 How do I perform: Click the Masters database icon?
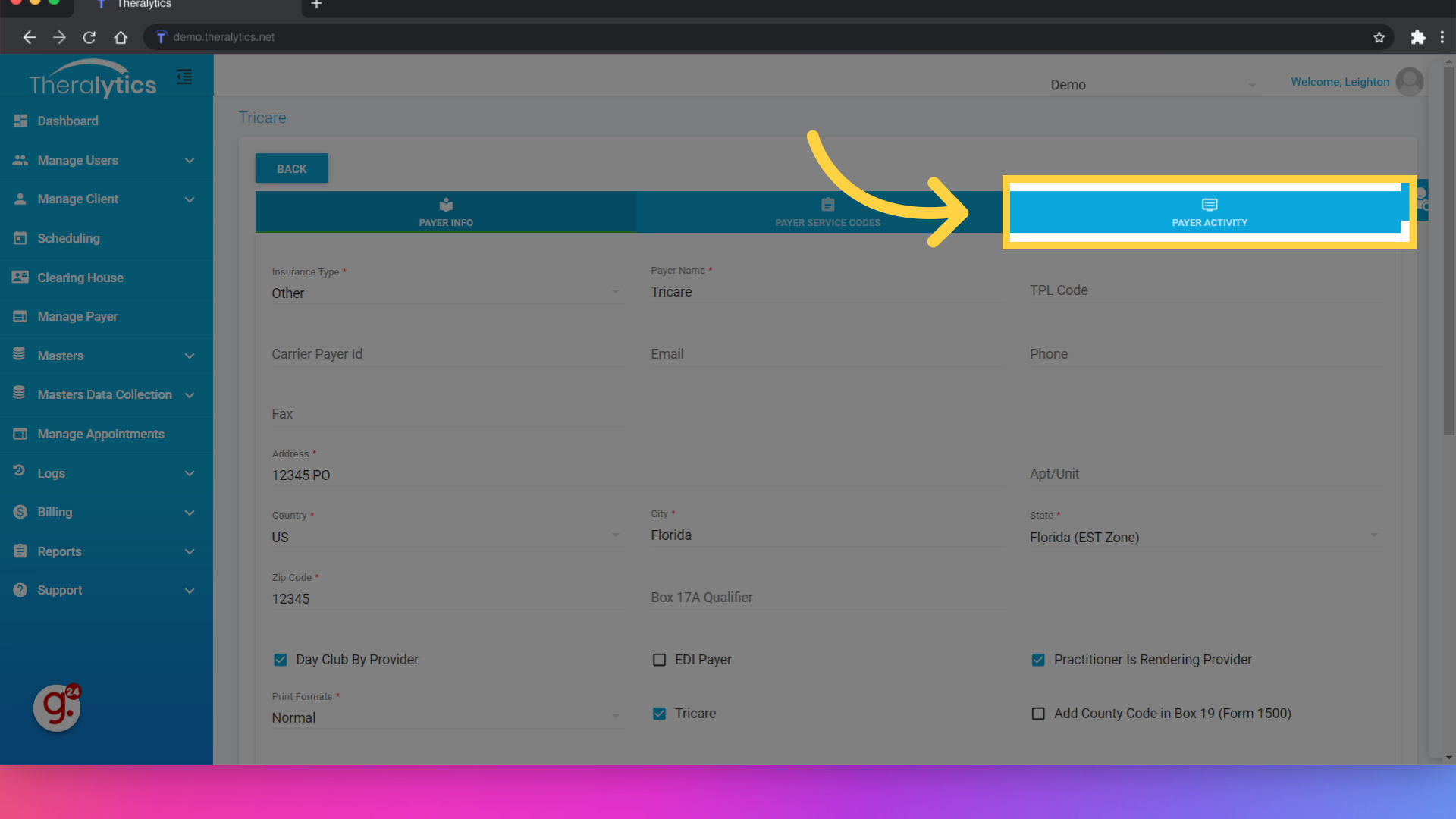pyautogui.click(x=20, y=354)
